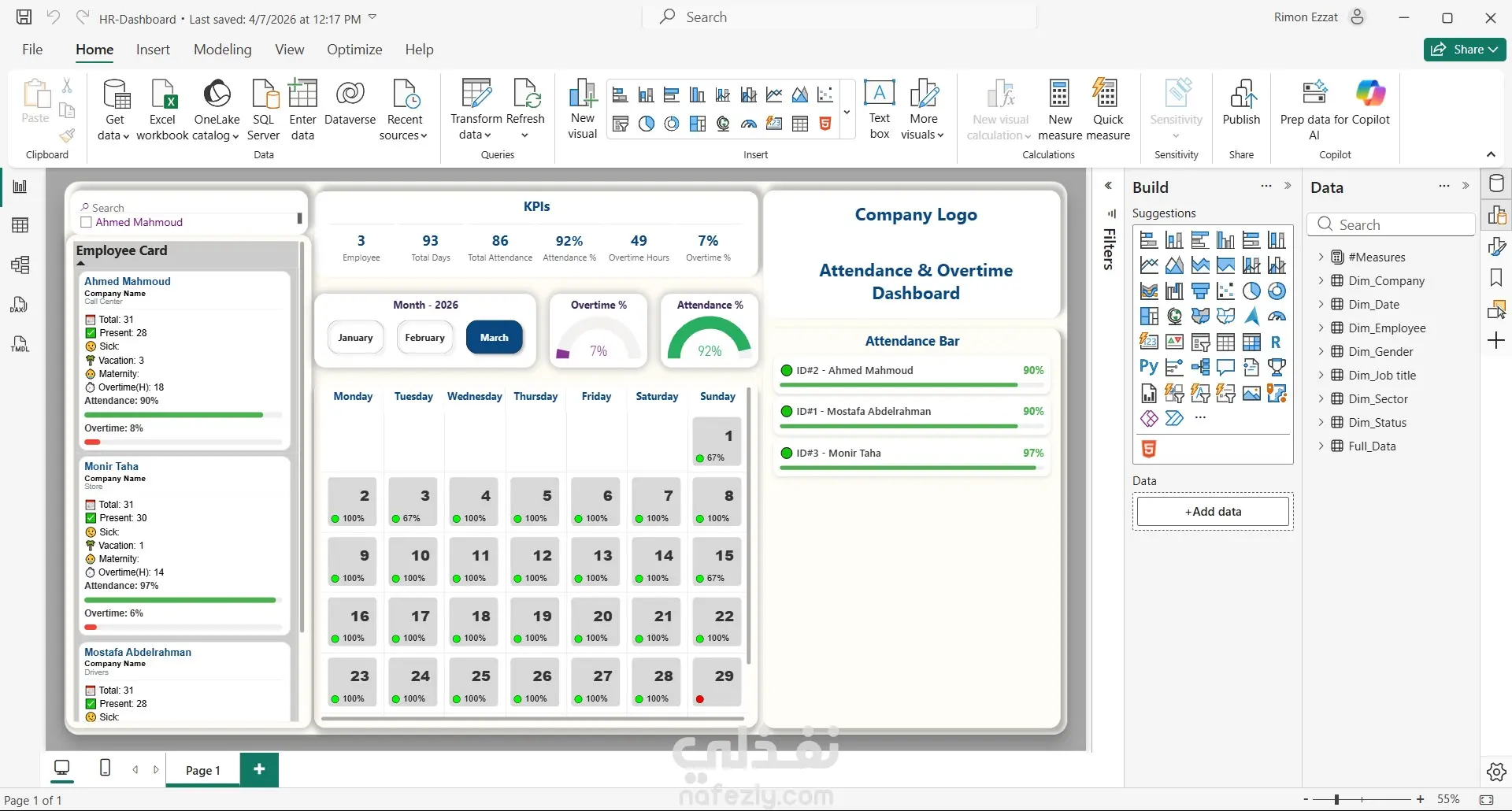Click HTML5 custom visual in Build pane

point(1149,449)
